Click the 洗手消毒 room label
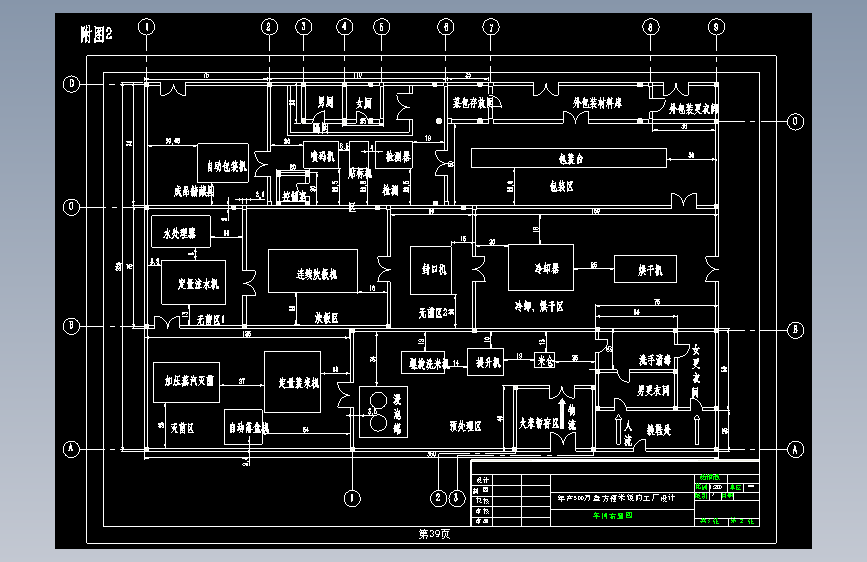Viewport: 867px width, 562px height. (655, 361)
